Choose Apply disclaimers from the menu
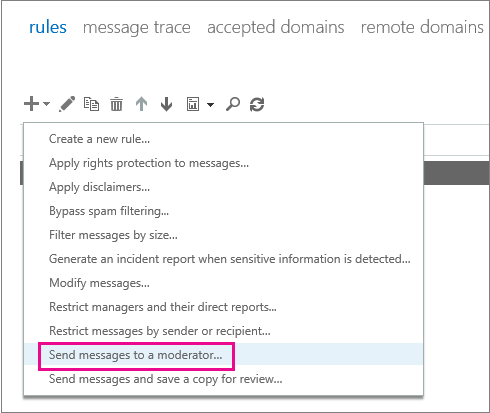The height and width of the screenshot is (413, 490). point(99,187)
